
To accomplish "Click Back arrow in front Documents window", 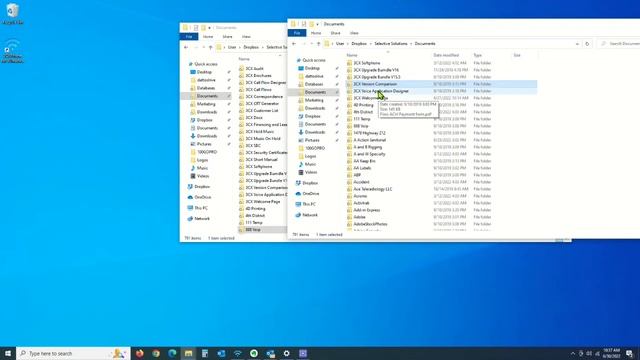I will [x=294, y=44].
